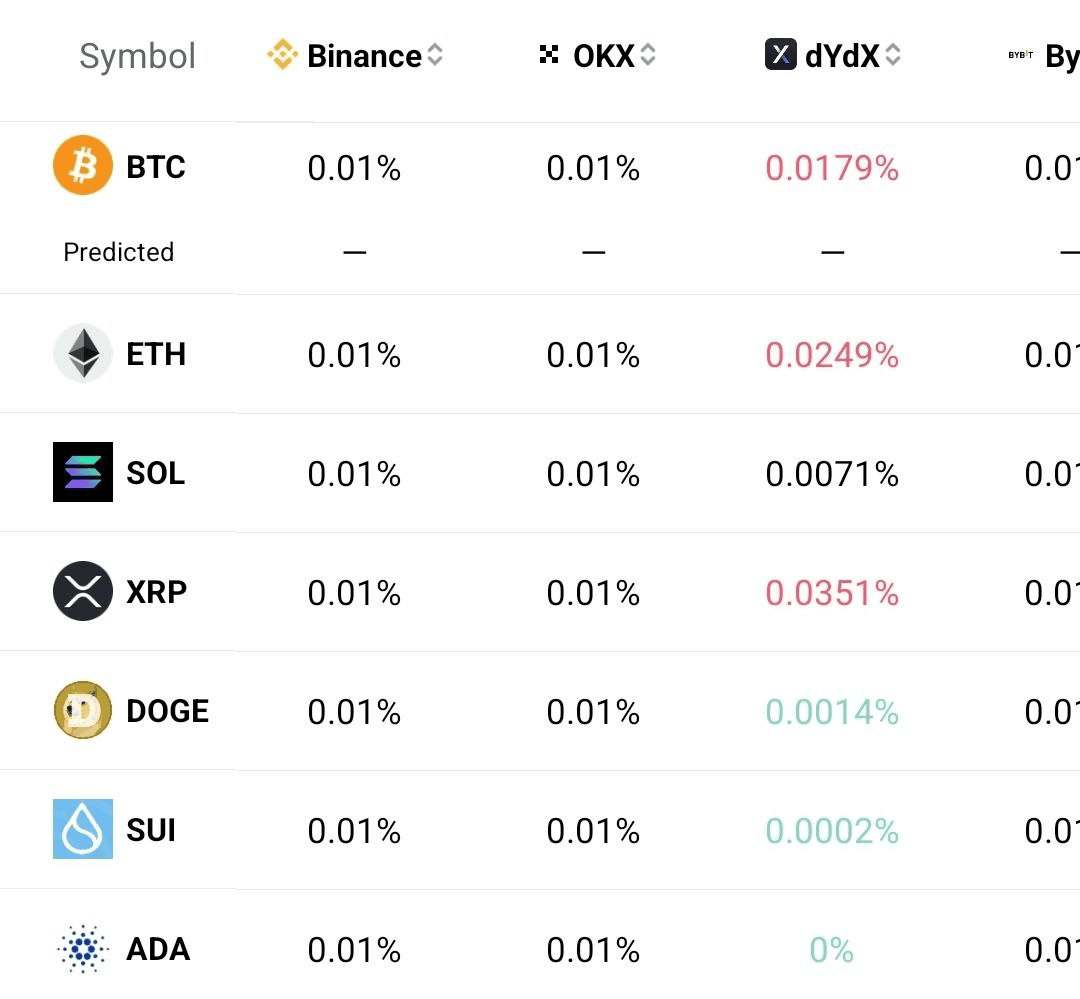Click the XRP coin icon
1080x999 pixels.
click(83, 591)
